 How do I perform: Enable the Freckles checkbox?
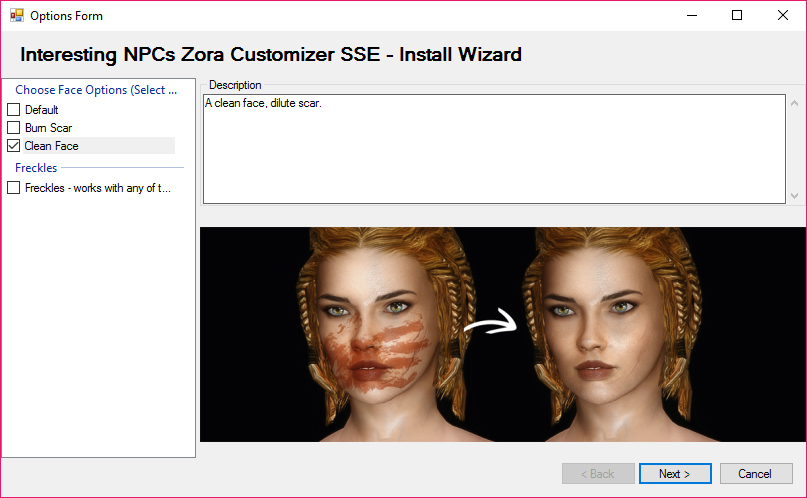coord(14,188)
